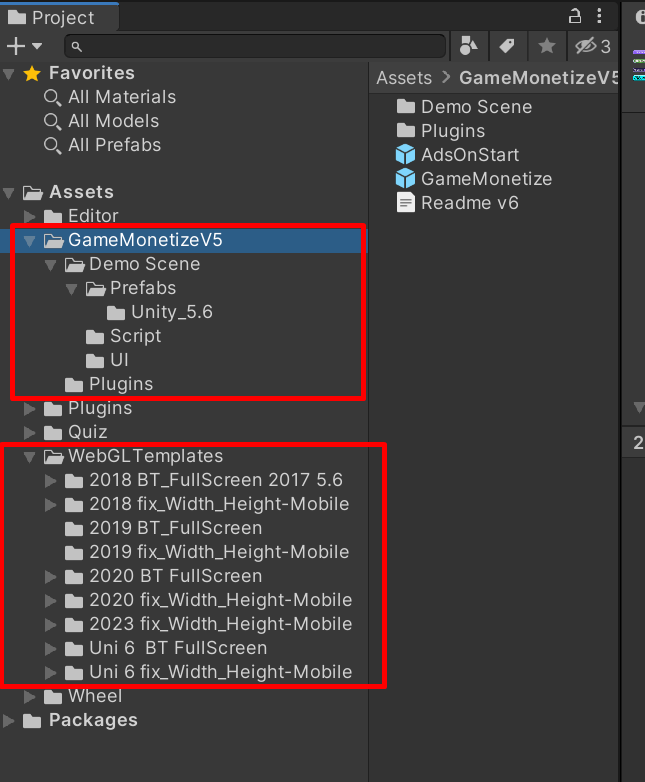Select 2020 fix_Width_Height-Mobile folder
Viewport: 645px width, 782px height.
tap(209, 600)
